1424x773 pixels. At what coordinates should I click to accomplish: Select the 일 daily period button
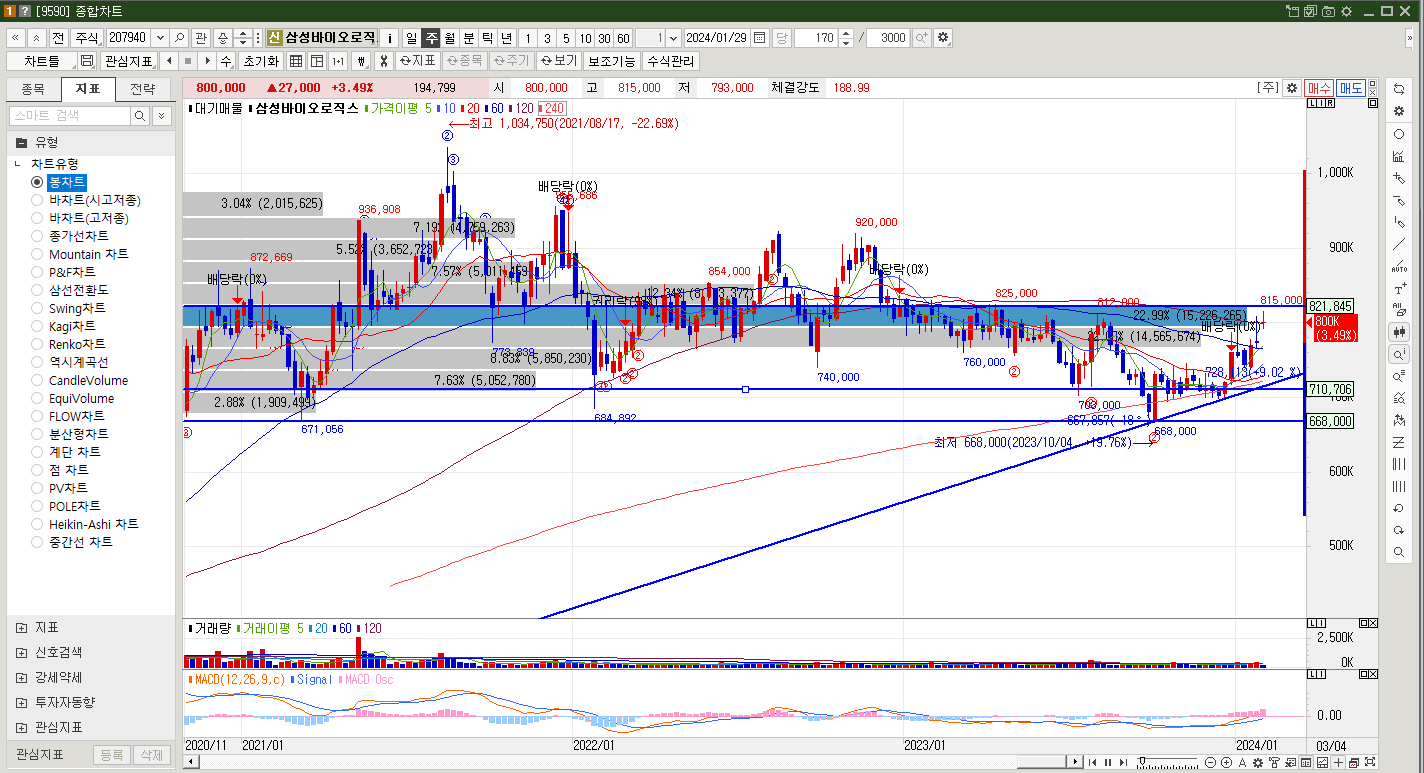point(411,38)
